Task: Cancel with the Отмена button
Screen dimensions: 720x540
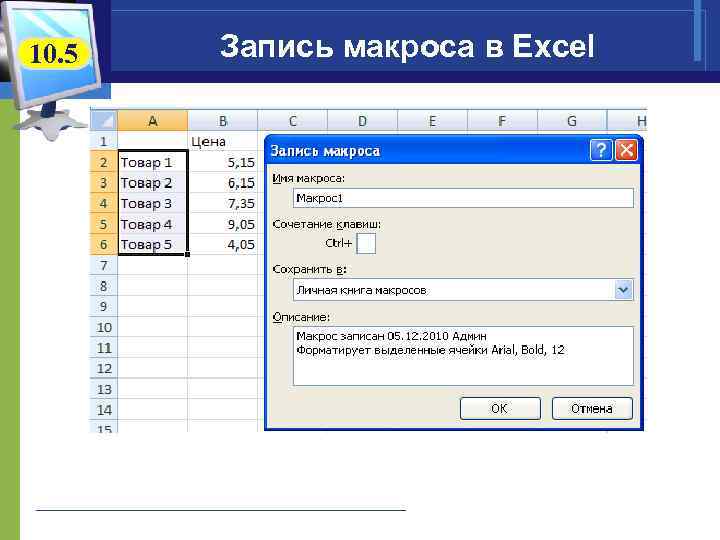Action: tap(592, 408)
